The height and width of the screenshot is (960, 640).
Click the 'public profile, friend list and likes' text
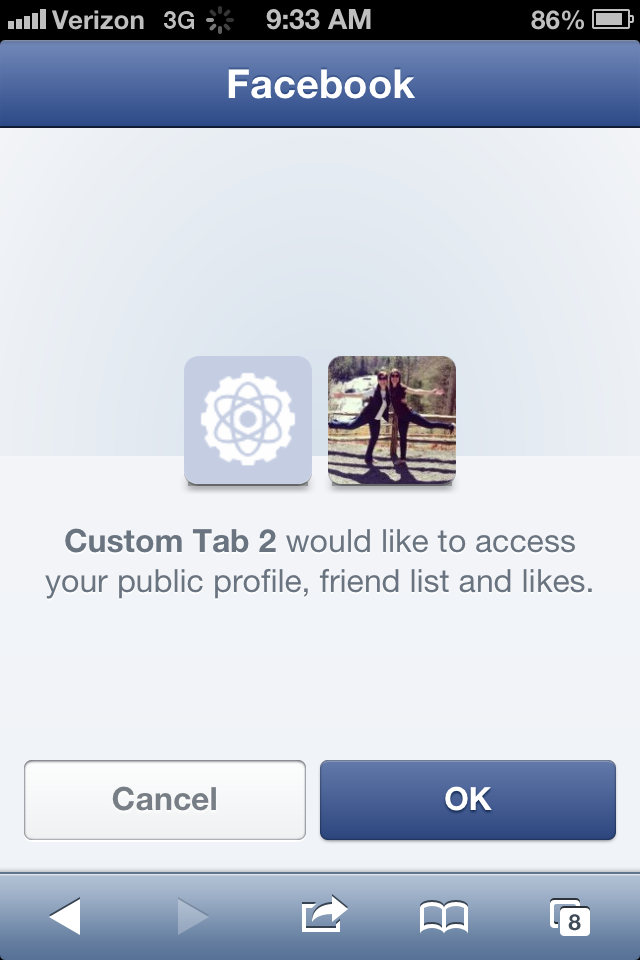(x=355, y=582)
